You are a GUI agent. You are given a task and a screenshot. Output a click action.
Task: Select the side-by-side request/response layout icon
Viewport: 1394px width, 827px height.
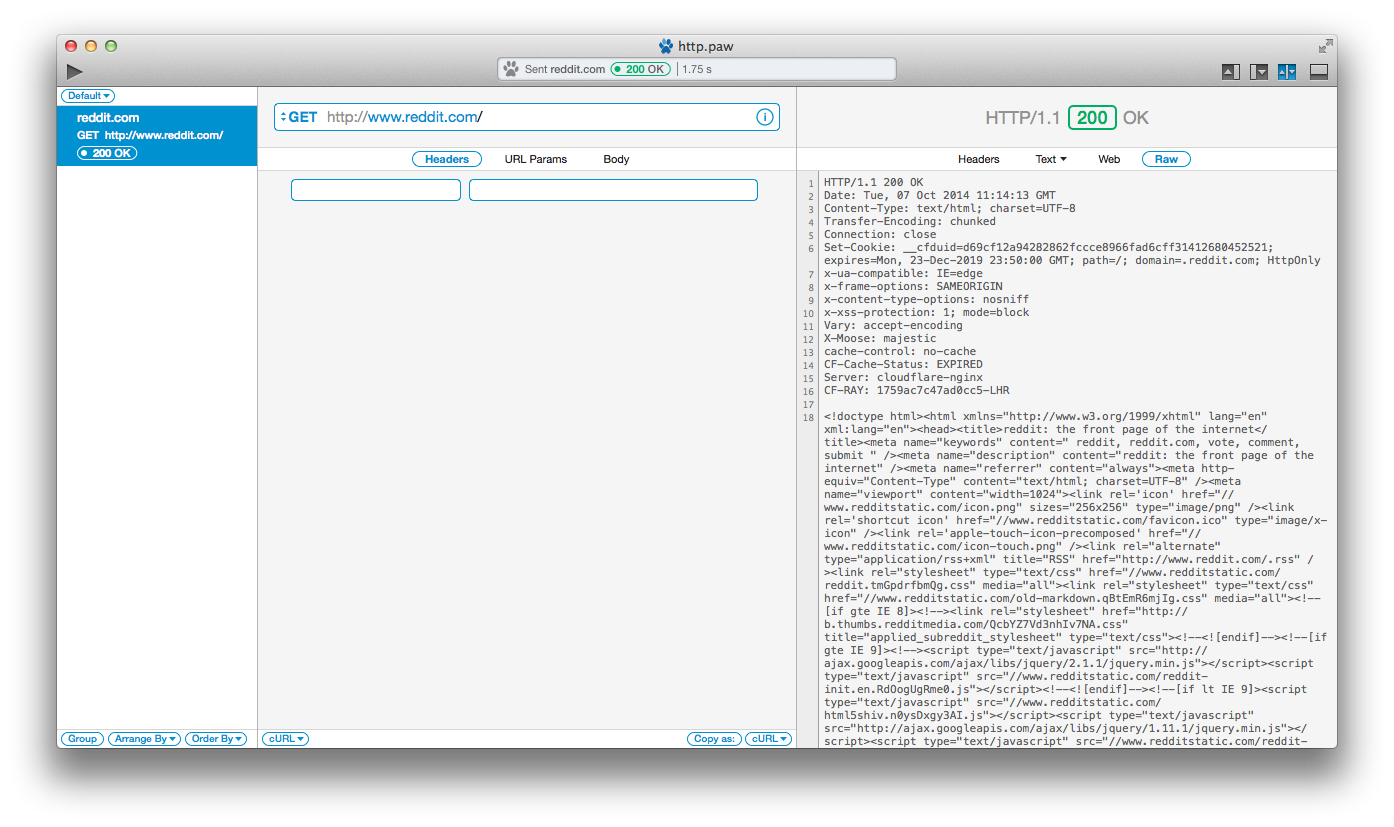pyautogui.click(x=1287, y=71)
